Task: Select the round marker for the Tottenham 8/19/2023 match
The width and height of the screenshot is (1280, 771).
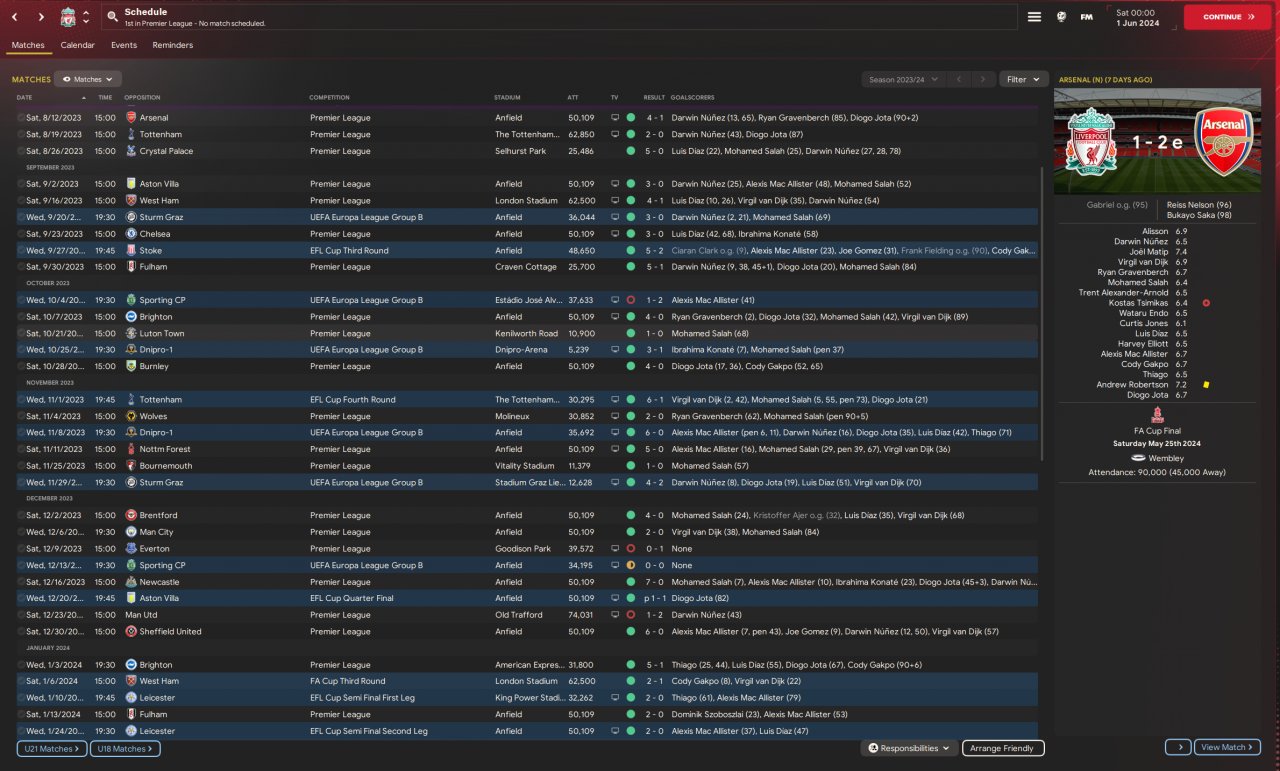Action: pos(21,134)
